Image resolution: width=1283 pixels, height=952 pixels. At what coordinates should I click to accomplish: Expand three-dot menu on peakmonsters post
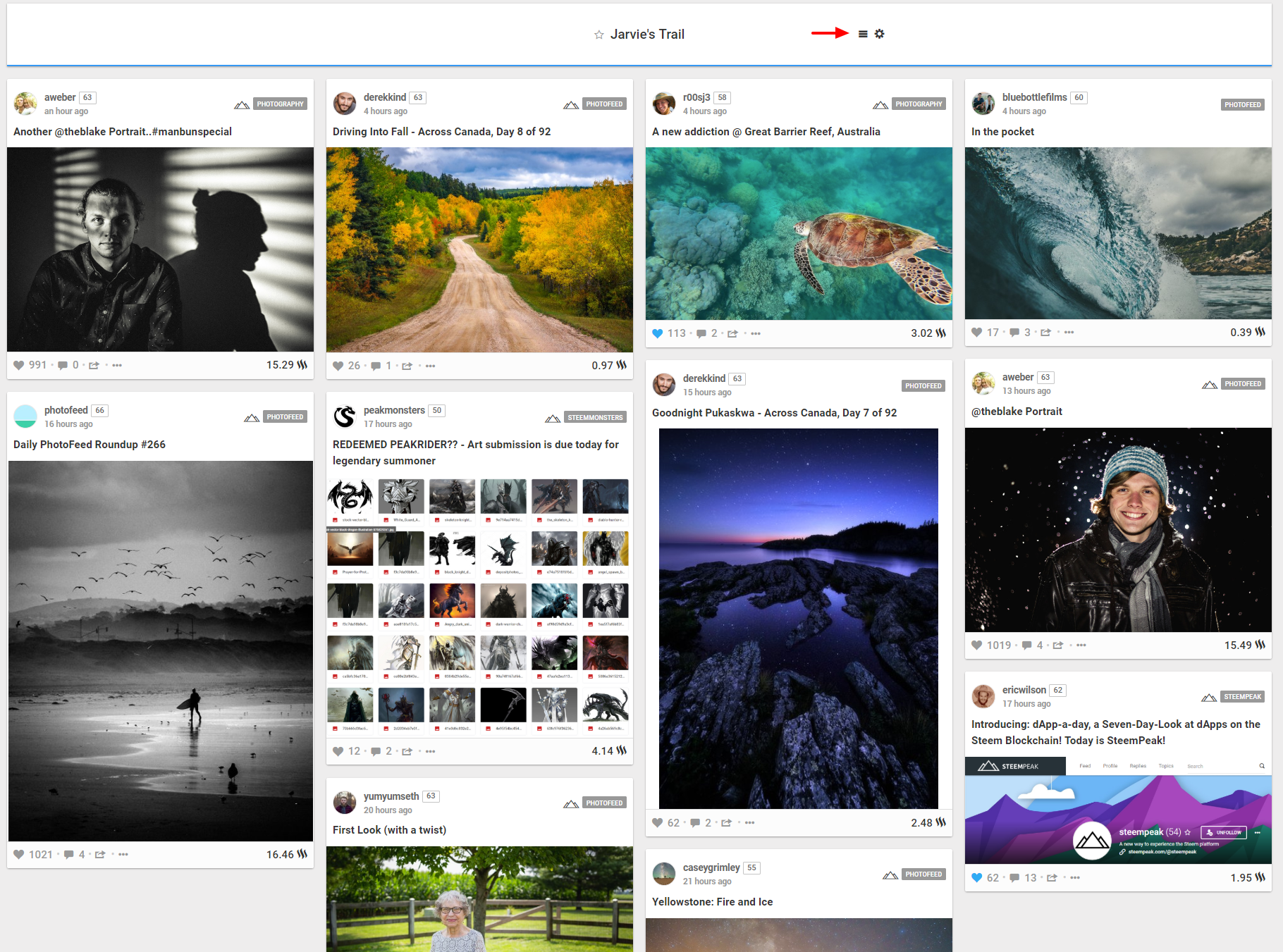pyautogui.click(x=430, y=751)
